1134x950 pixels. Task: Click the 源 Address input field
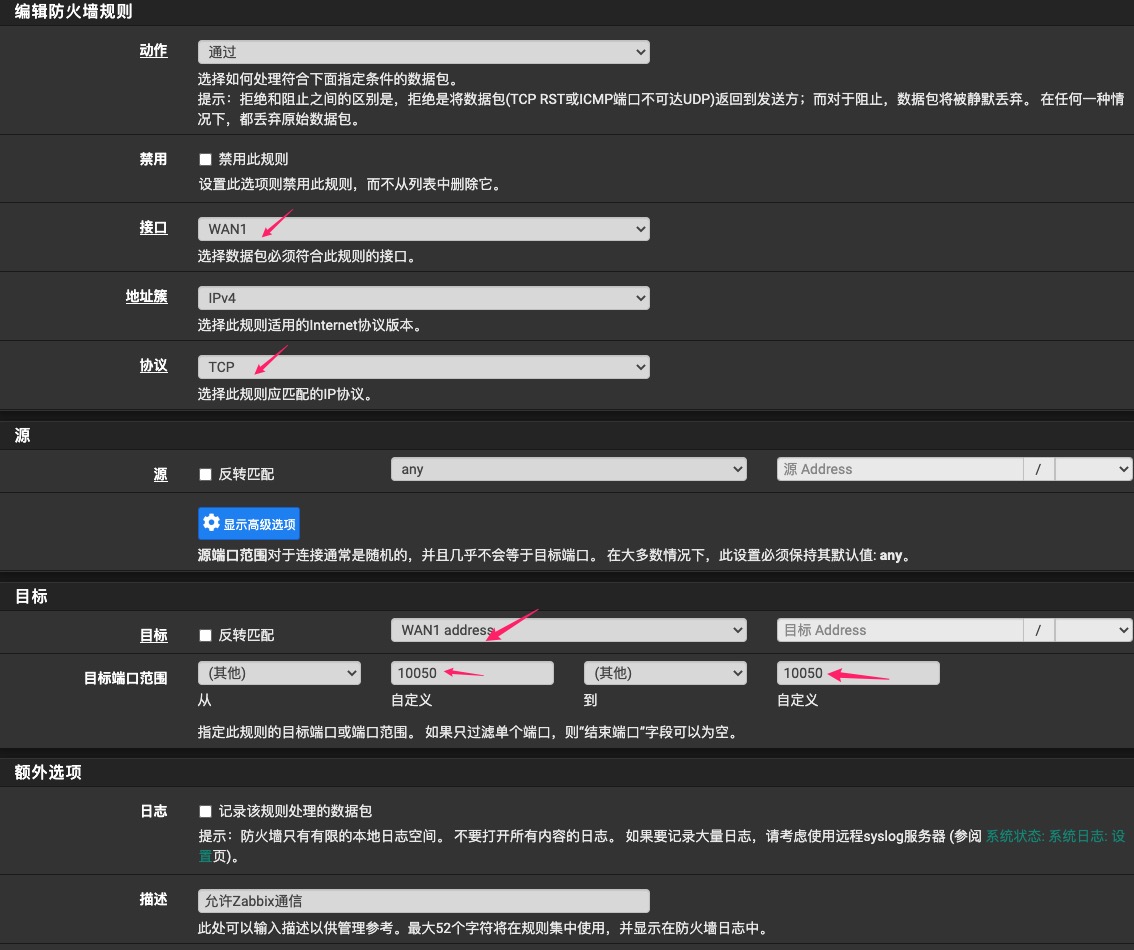tap(900, 469)
